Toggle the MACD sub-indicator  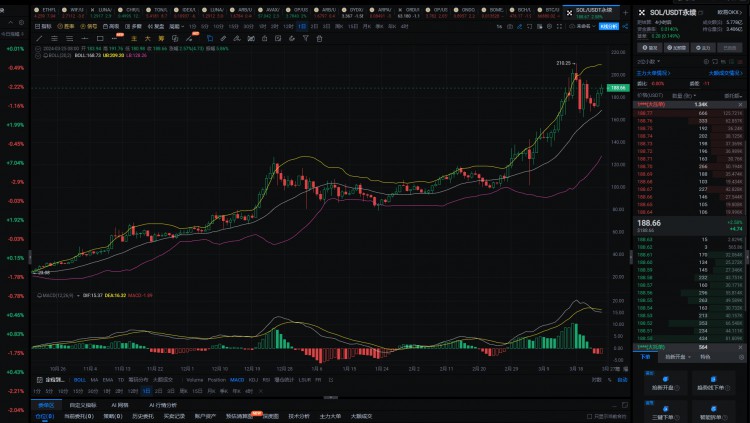tap(237, 380)
